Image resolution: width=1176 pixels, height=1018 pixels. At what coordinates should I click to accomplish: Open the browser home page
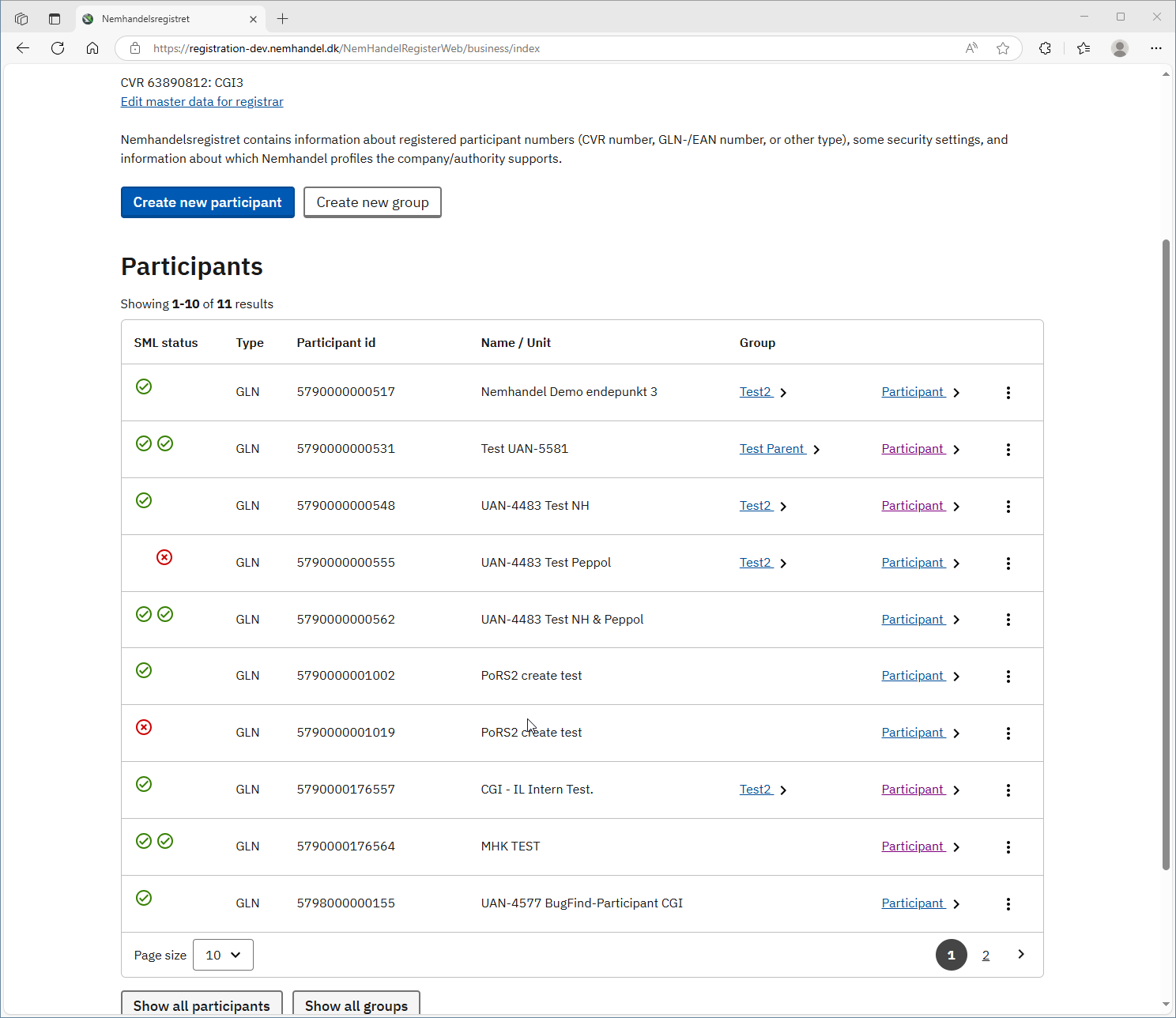tap(92, 48)
